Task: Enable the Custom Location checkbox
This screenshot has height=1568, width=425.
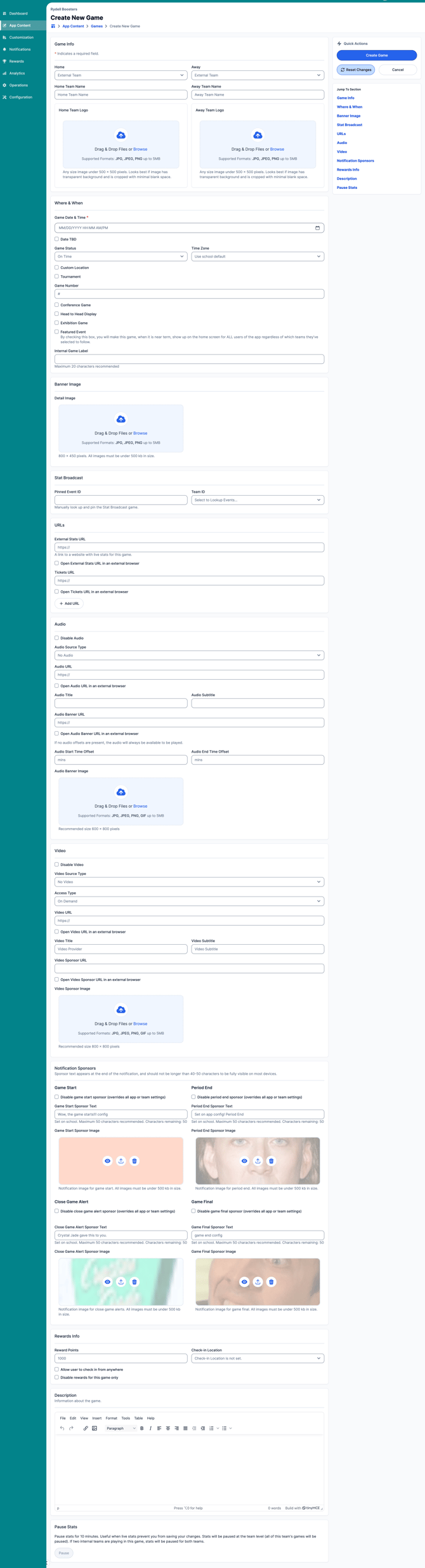Action: click(x=56, y=268)
